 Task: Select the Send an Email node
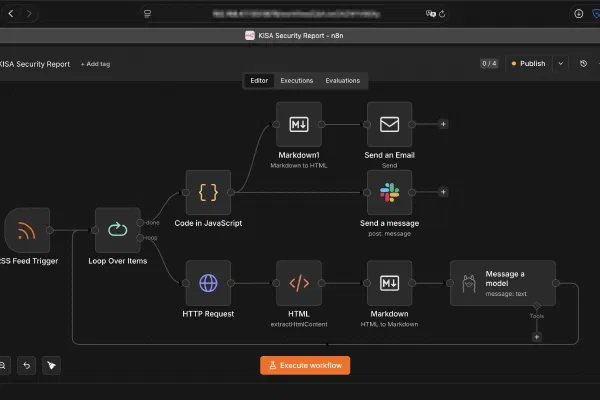click(x=390, y=124)
